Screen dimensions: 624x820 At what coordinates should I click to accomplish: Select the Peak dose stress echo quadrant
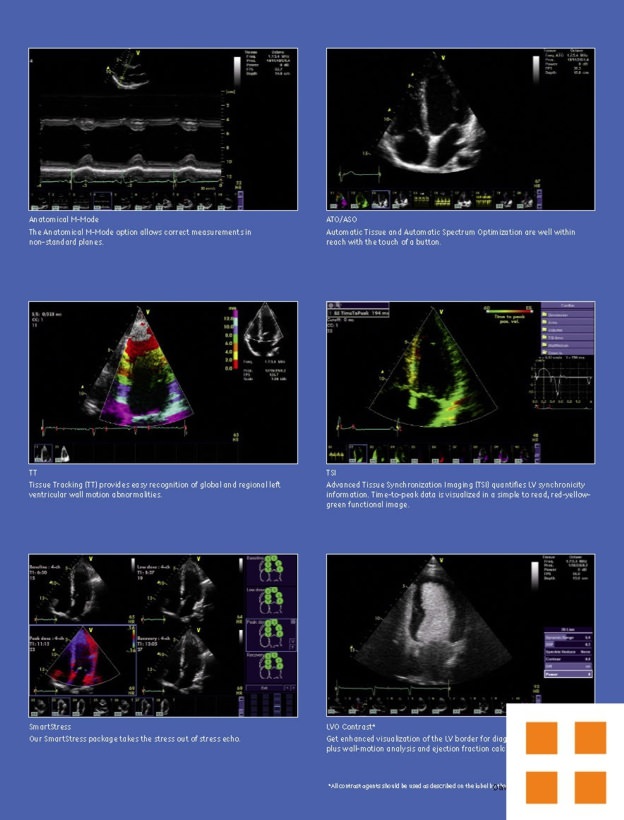[82, 660]
